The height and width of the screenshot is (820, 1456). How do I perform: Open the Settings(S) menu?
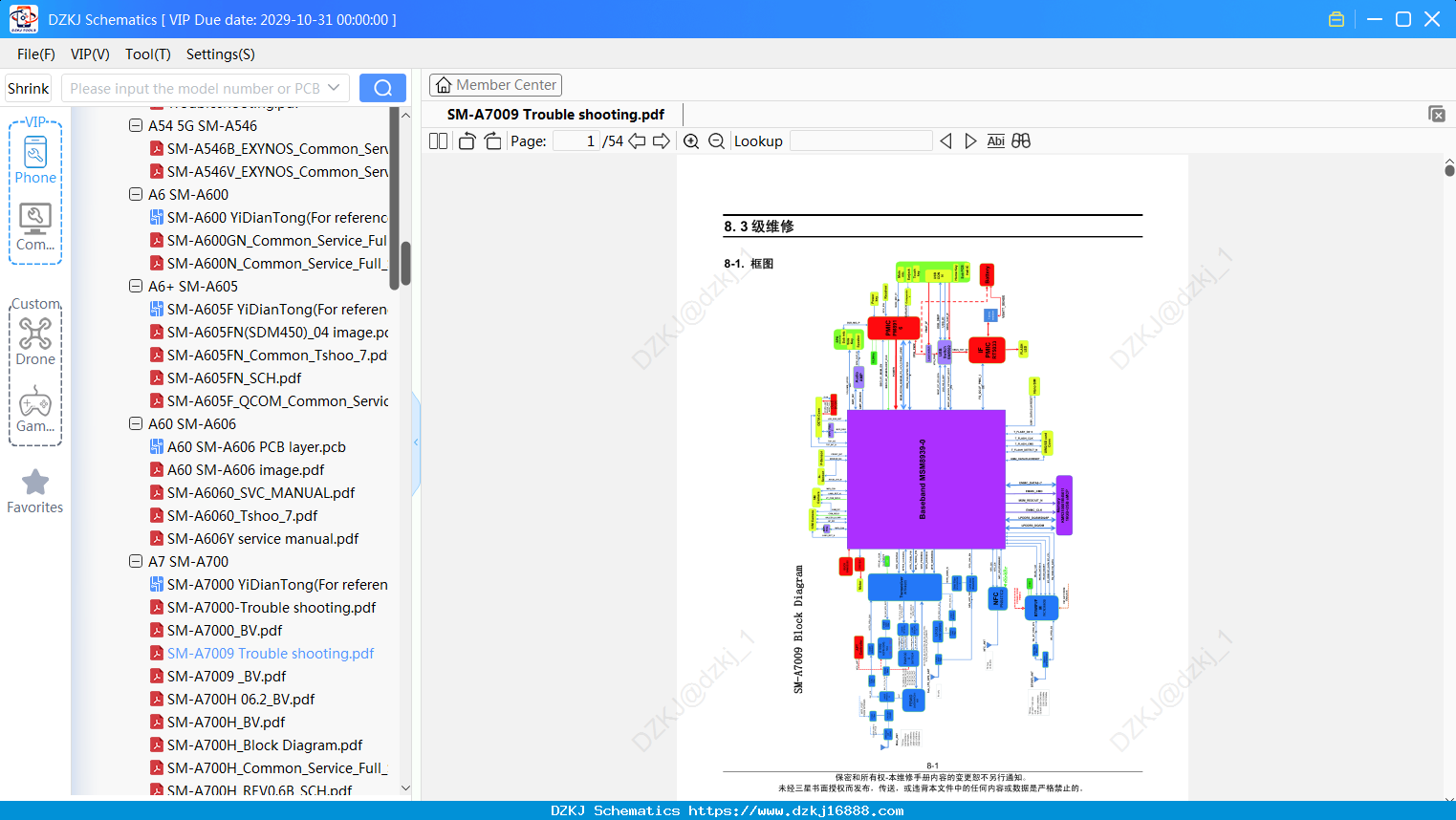pyautogui.click(x=221, y=54)
